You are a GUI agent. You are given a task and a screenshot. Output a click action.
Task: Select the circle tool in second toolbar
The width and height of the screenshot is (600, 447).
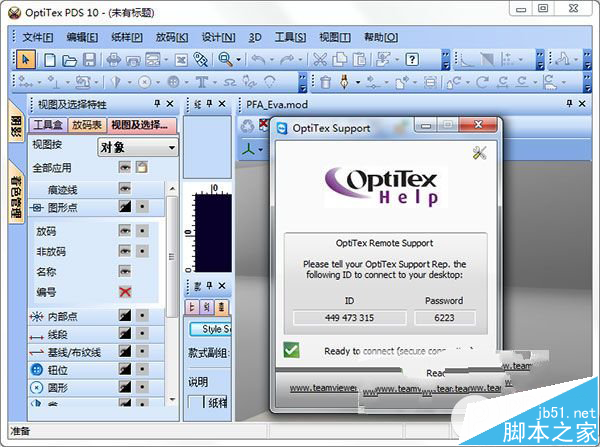tap(144, 82)
